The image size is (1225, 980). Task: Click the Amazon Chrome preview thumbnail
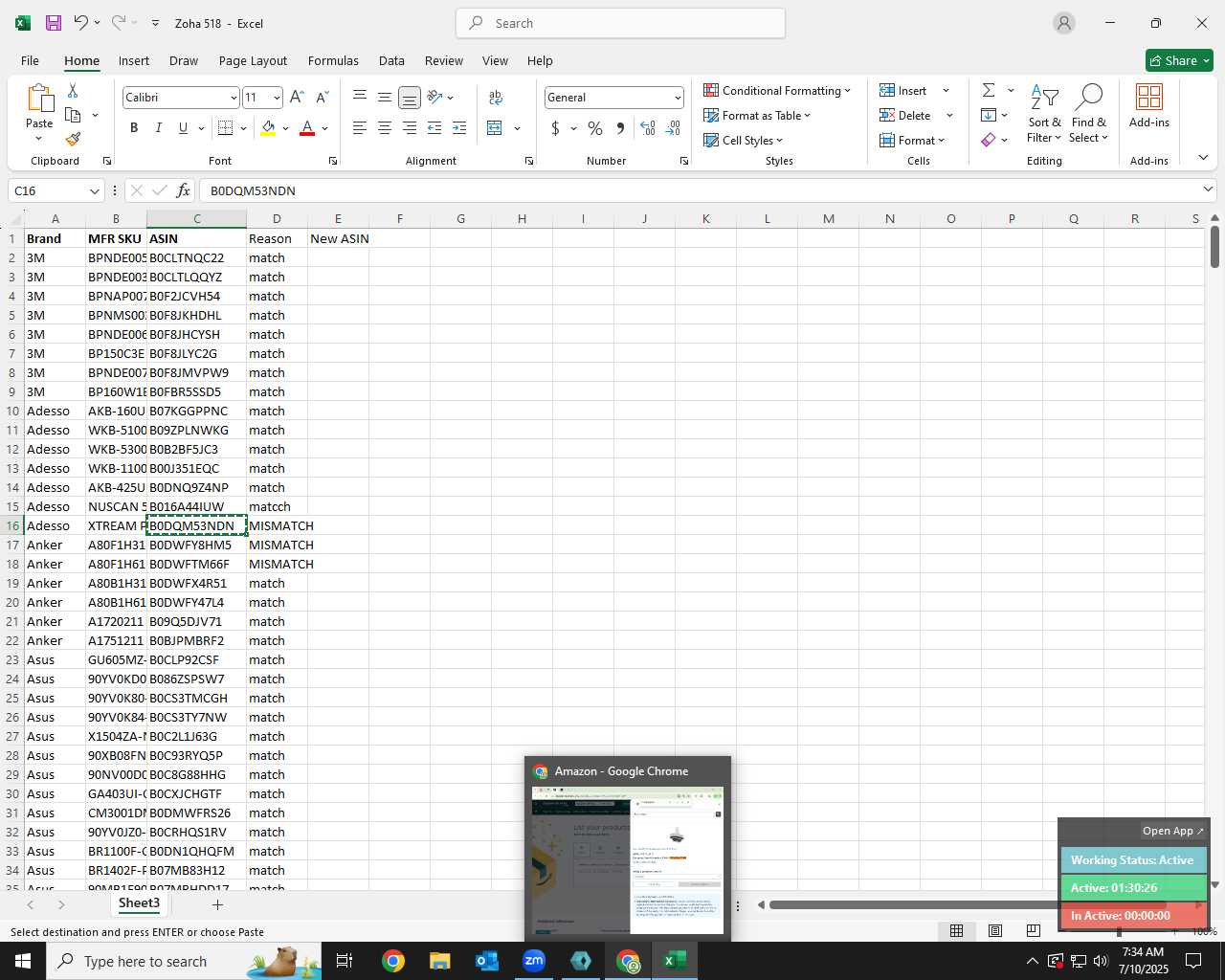pos(628,860)
